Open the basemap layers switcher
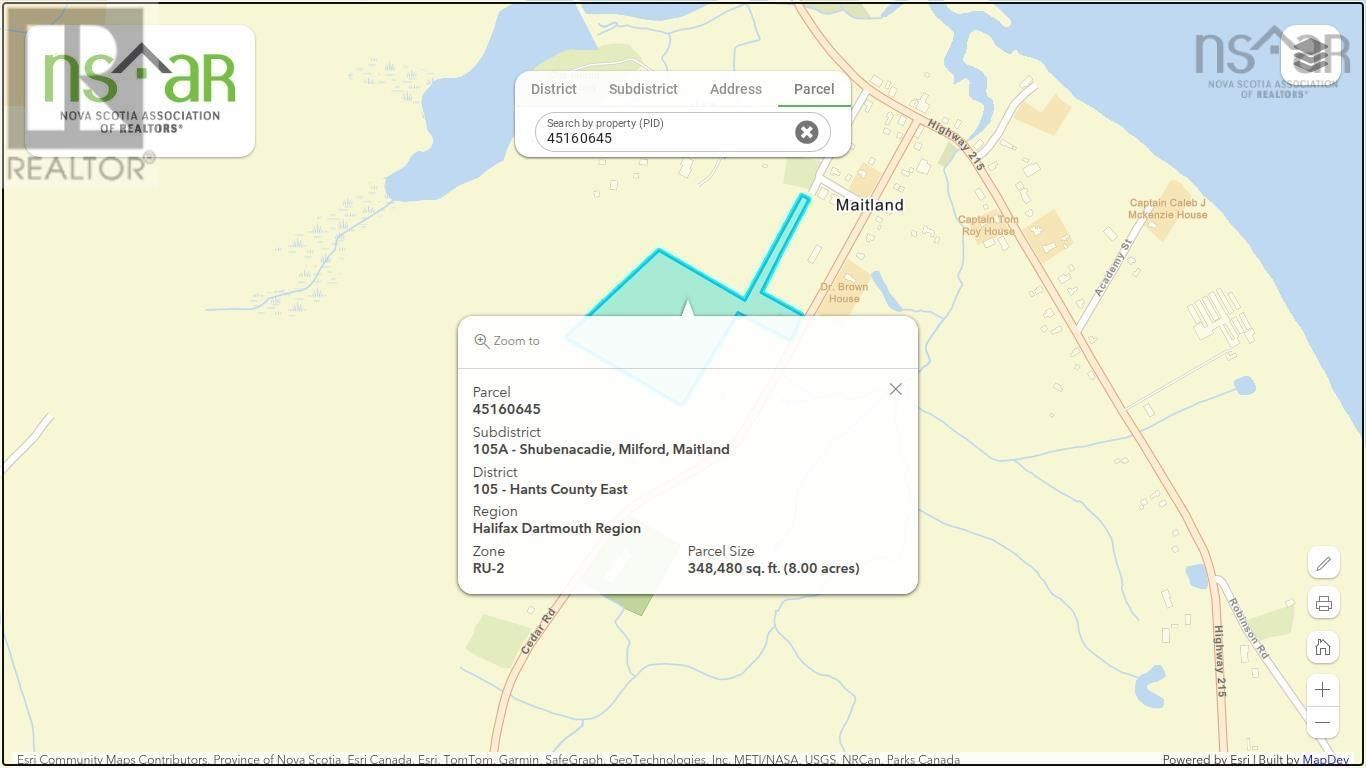Image resolution: width=1366 pixels, height=768 pixels. (1312, 55)
